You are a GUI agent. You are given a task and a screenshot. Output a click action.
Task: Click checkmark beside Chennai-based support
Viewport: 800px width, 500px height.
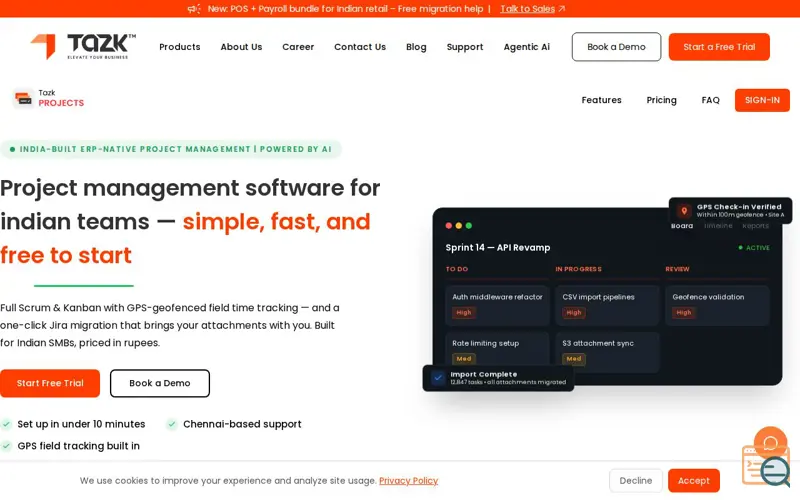click(x=172, y=424)
